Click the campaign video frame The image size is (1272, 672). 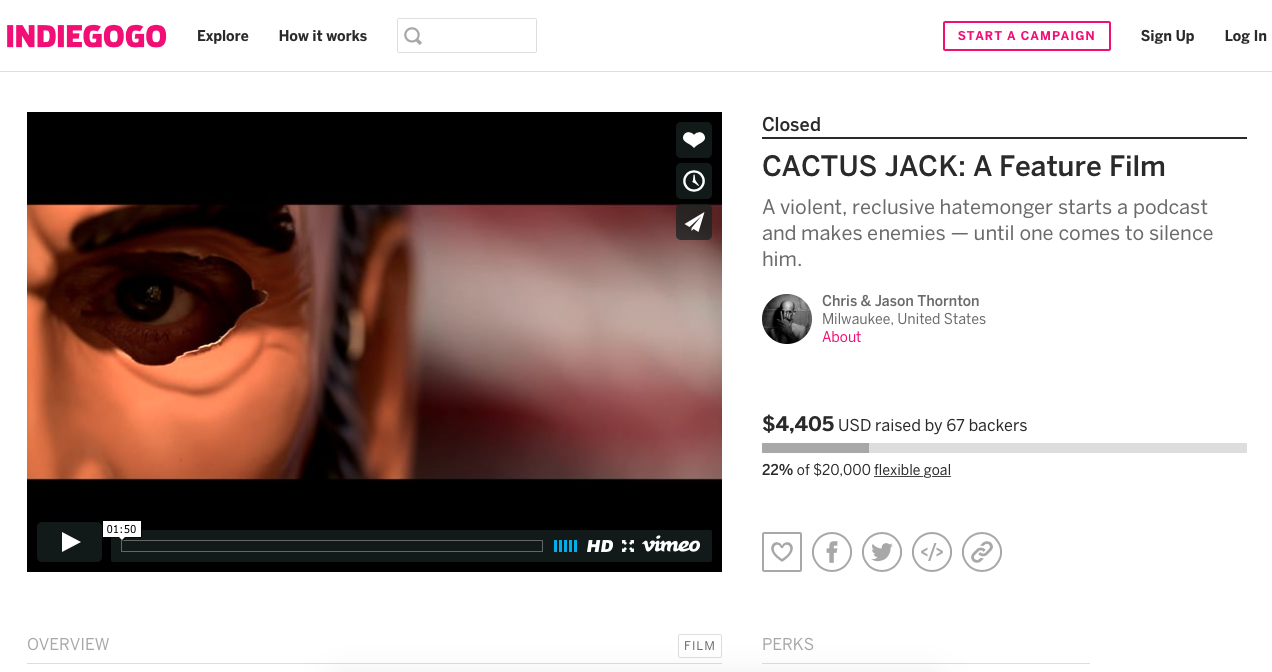pyautogui.click(x=374, y=342)
